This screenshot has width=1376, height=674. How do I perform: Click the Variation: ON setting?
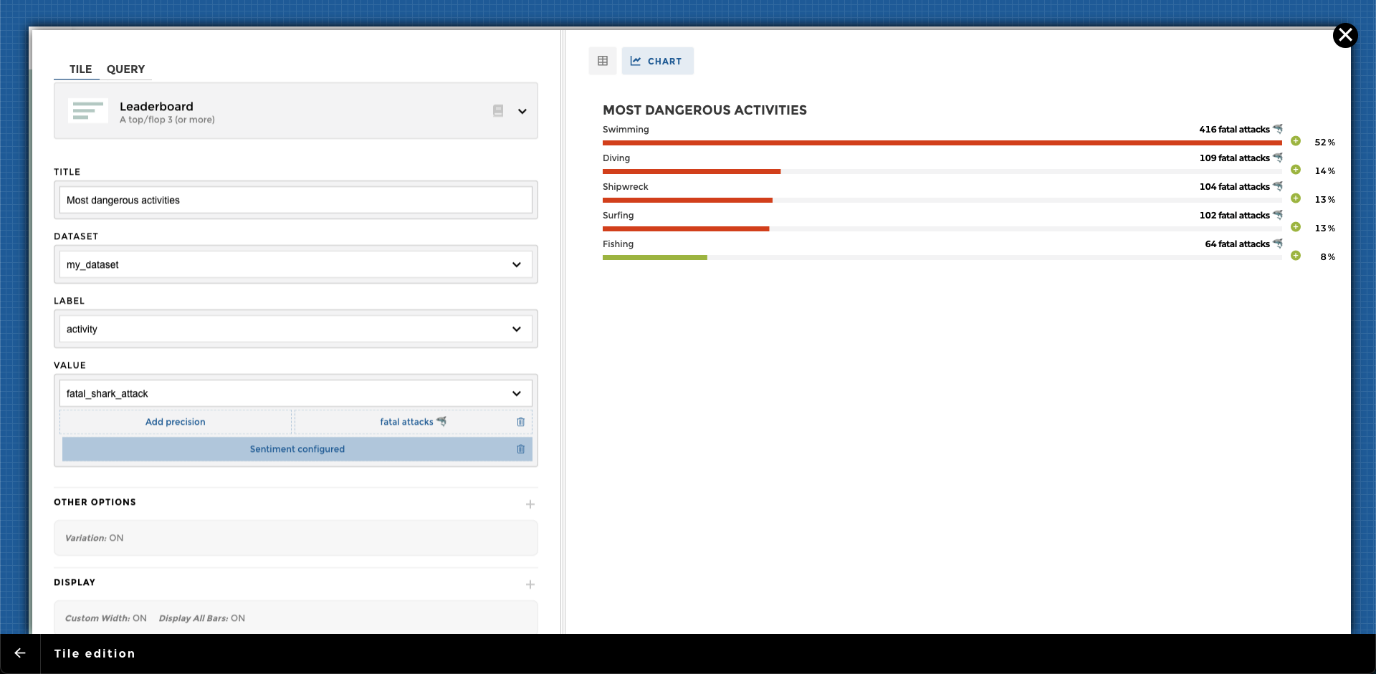(x=94, y=538)
